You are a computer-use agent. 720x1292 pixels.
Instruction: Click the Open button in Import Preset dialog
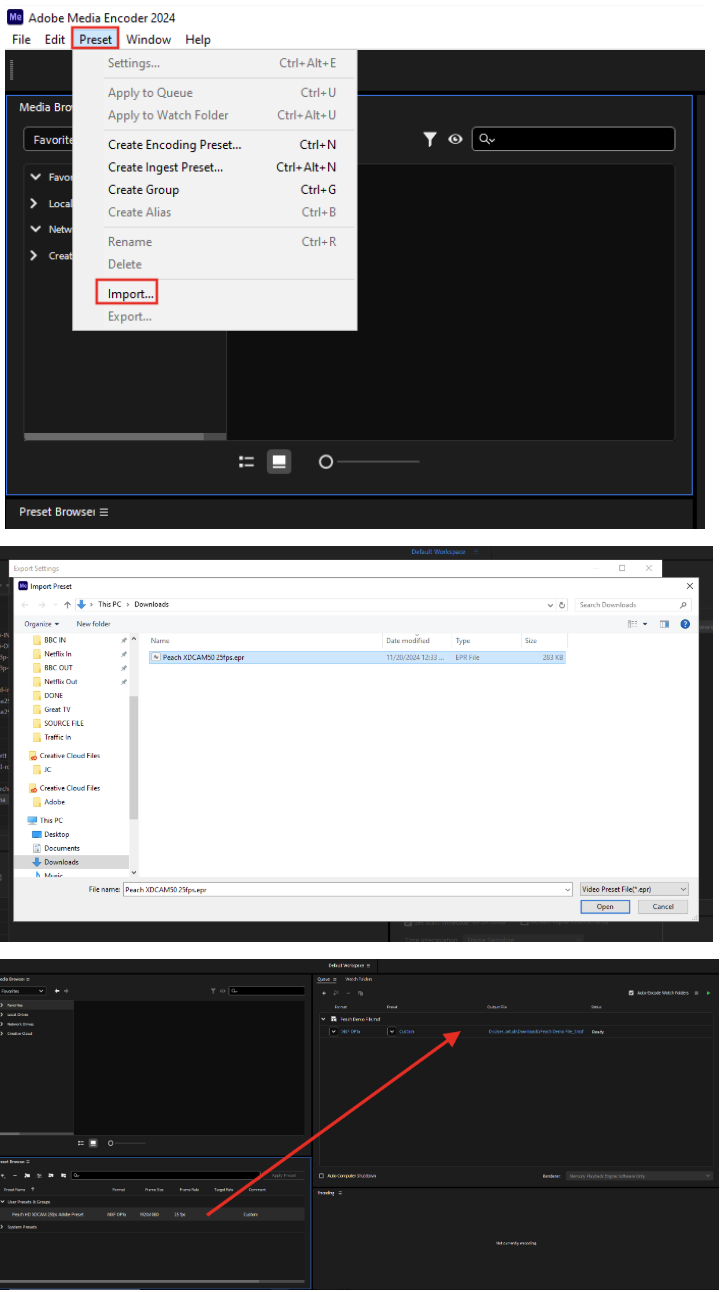605,907
